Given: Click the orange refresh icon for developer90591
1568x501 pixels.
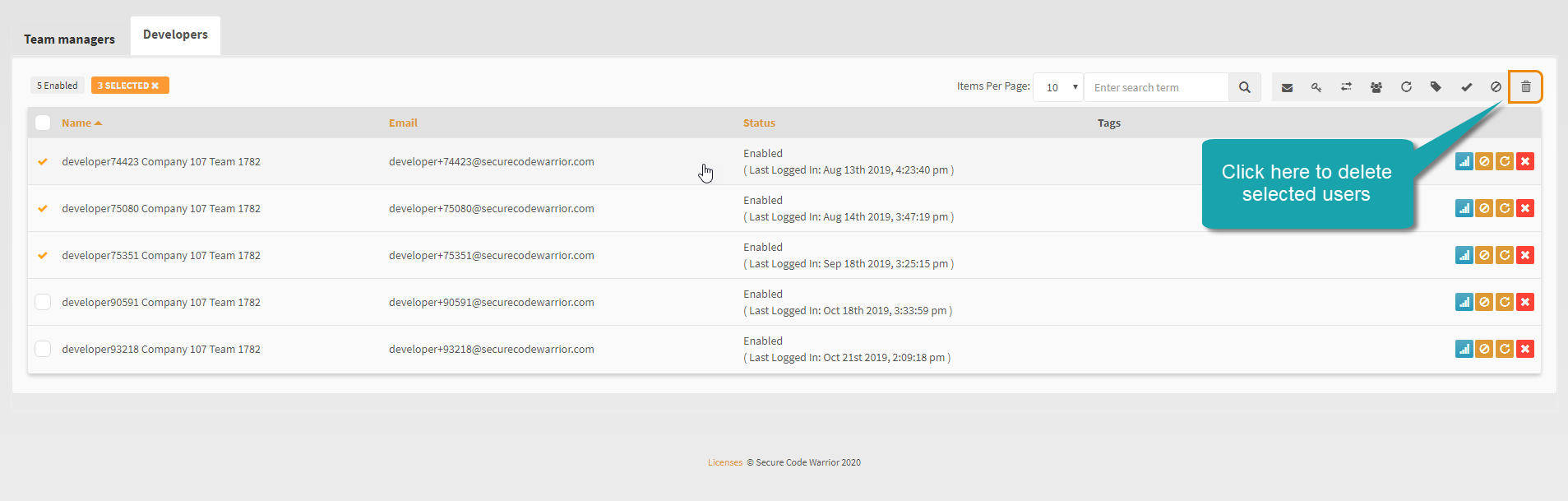Looking at the screenshot, I should [x=1505, y=302].
